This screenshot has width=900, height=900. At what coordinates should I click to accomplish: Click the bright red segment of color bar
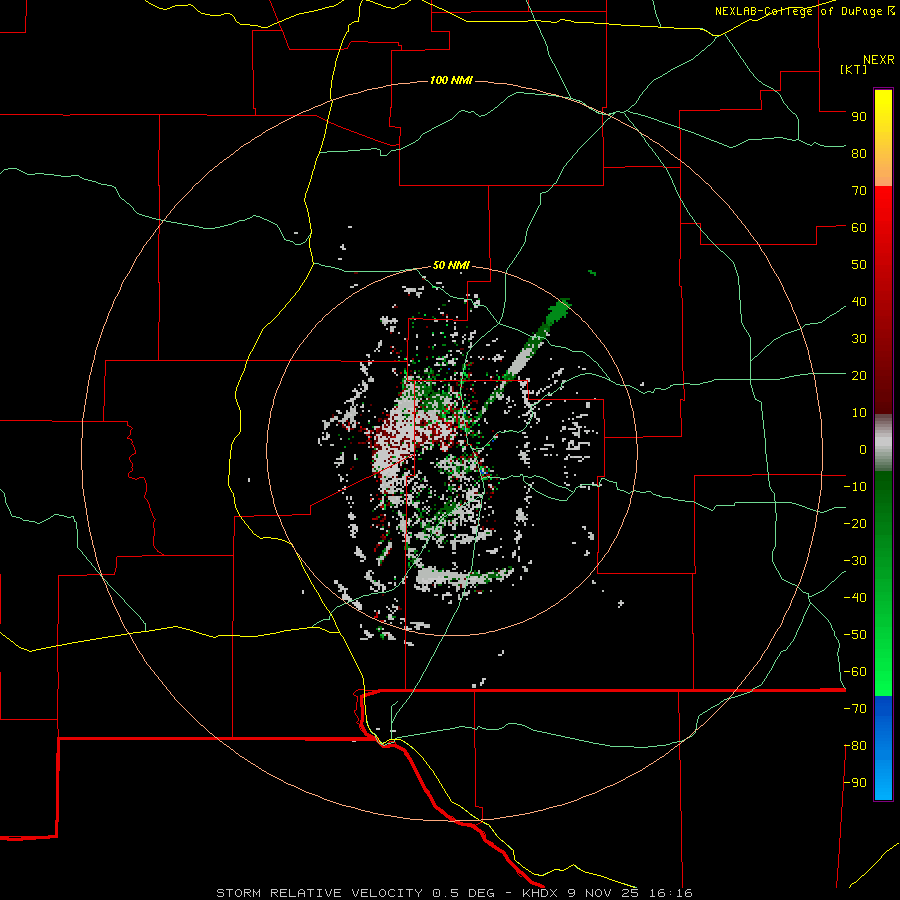pyautogui.click(x=883, y=230)
